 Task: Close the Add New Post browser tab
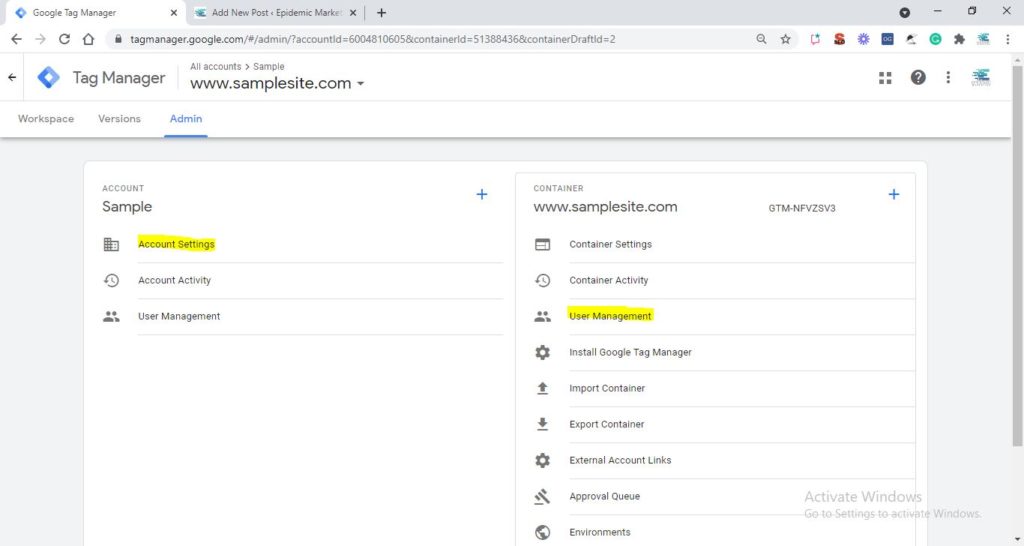coord(353,12)
